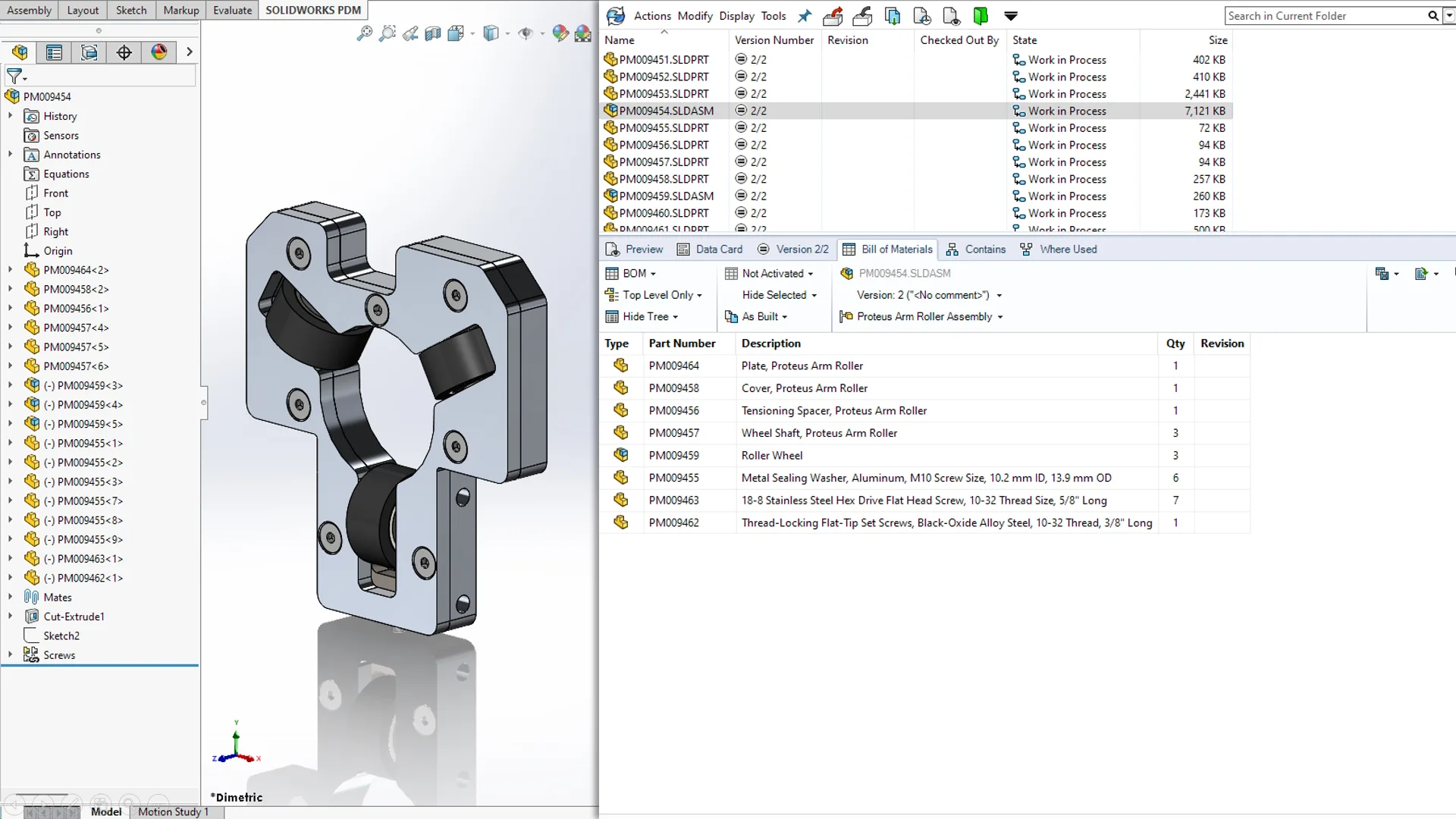The width and height of the screenshot is (1456, 819).
Task: Click the Check In file icon in PDM toolbar
Action: pos(862,16)
